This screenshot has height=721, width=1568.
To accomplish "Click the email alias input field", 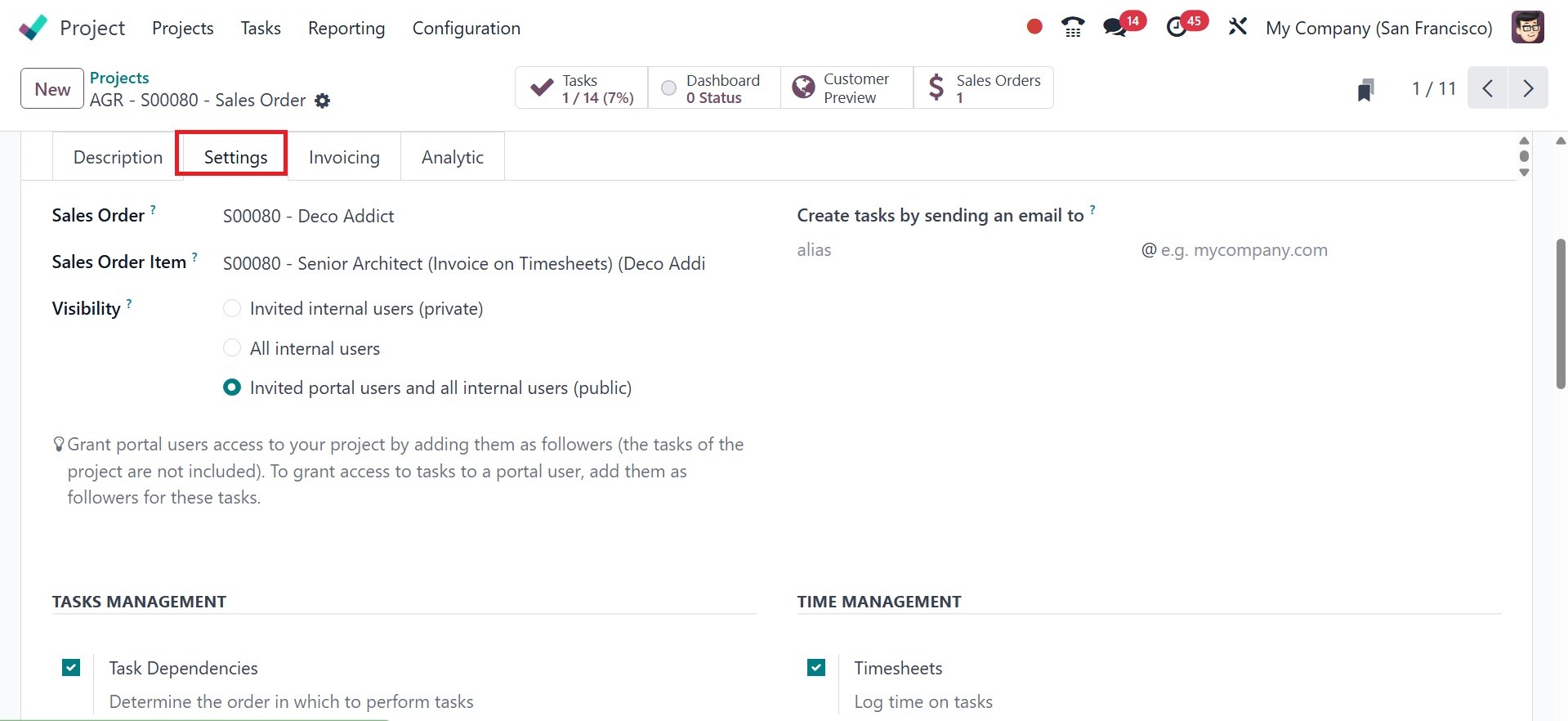I will pyautogui.click(x=964, y=250).
